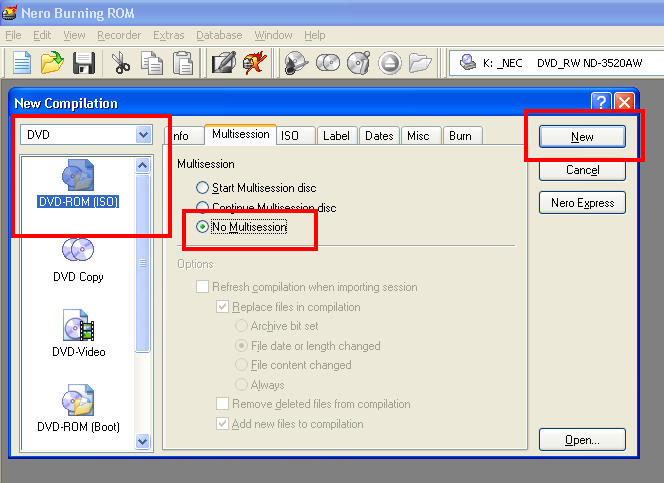This screenshot has width=664, height=483.
Task: Open the File menu
Action: pos(13,35)
